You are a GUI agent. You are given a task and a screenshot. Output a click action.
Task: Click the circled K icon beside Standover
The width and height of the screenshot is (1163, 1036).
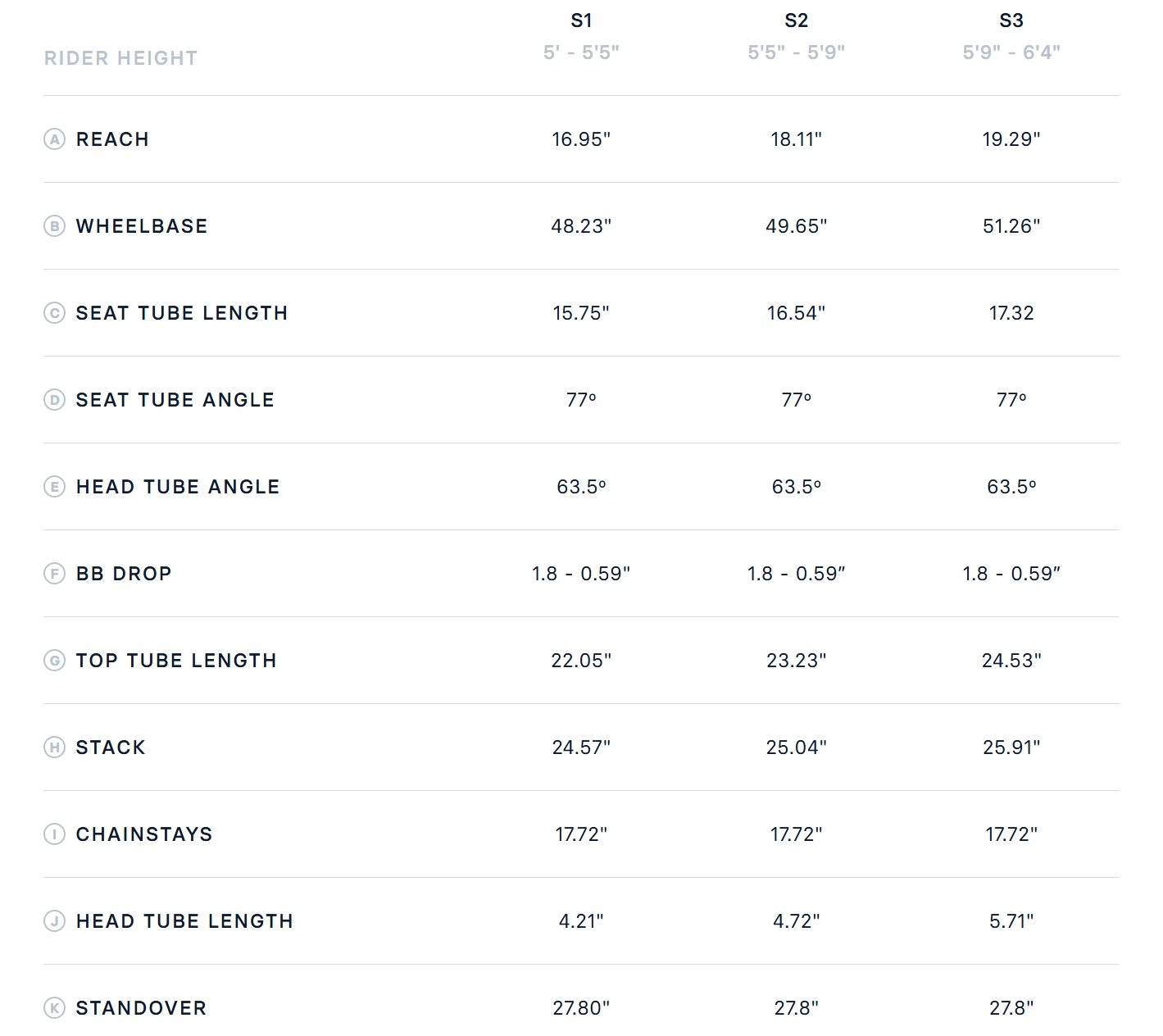click(x=54, y=1008)
